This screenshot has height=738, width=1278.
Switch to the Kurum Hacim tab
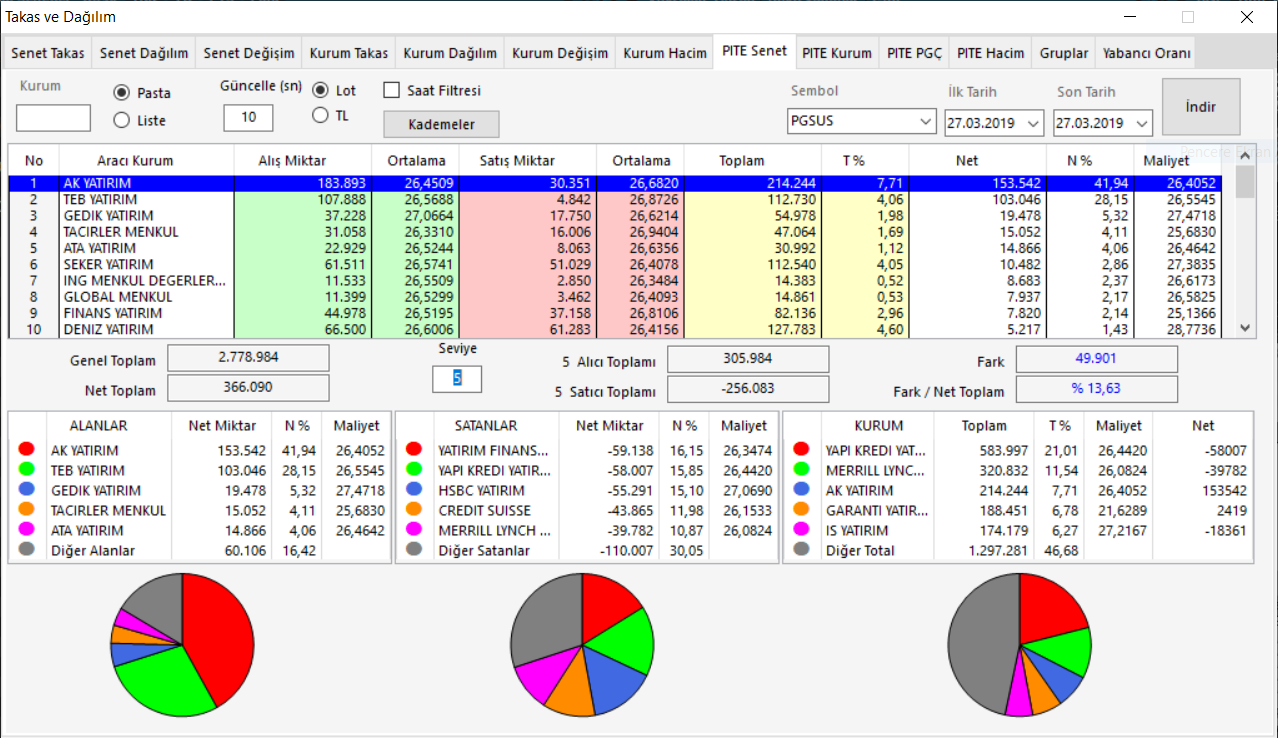click(665, 53)
